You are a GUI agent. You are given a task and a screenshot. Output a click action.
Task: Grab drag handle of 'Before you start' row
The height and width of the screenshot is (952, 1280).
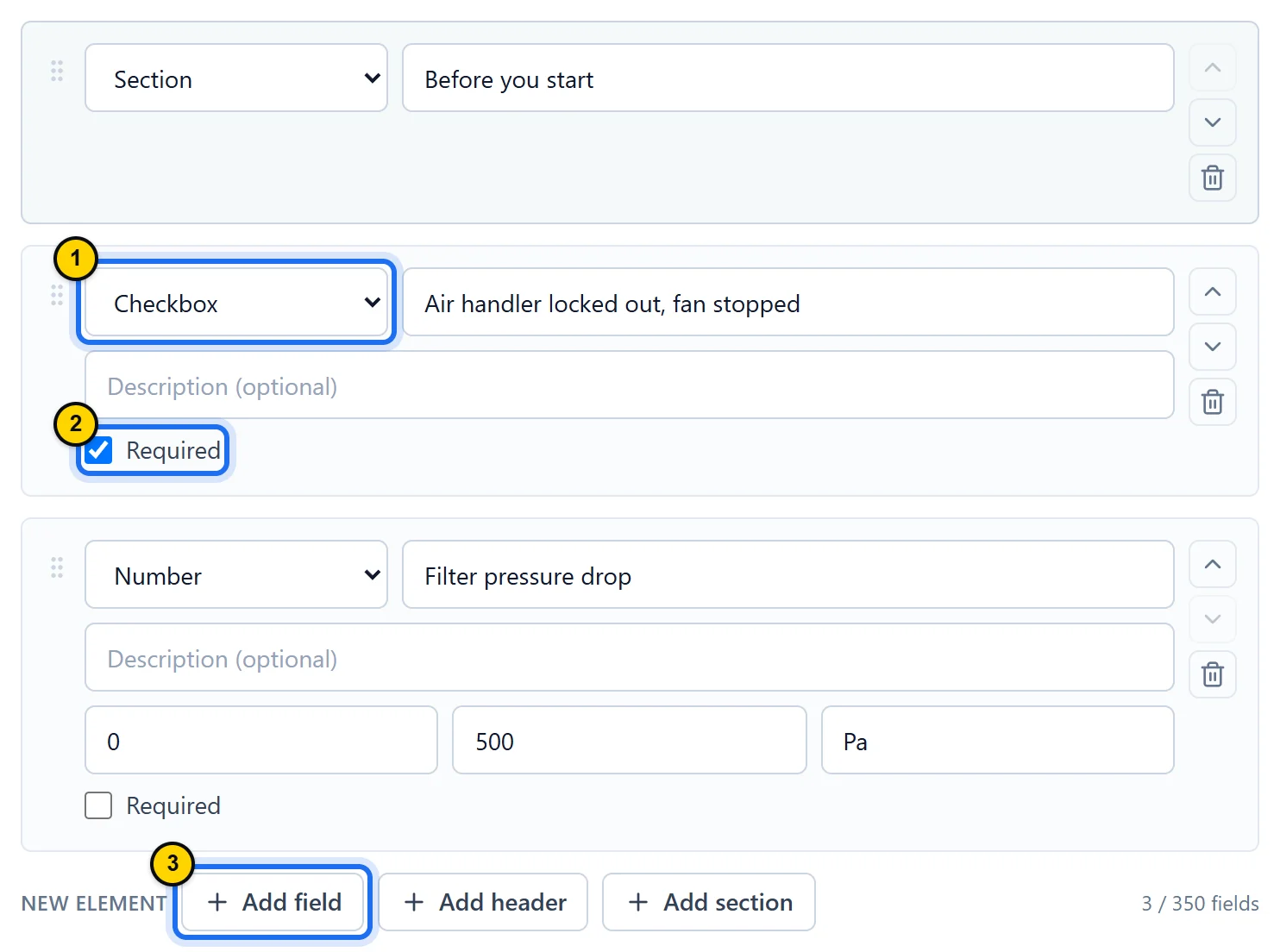point(57,71)
